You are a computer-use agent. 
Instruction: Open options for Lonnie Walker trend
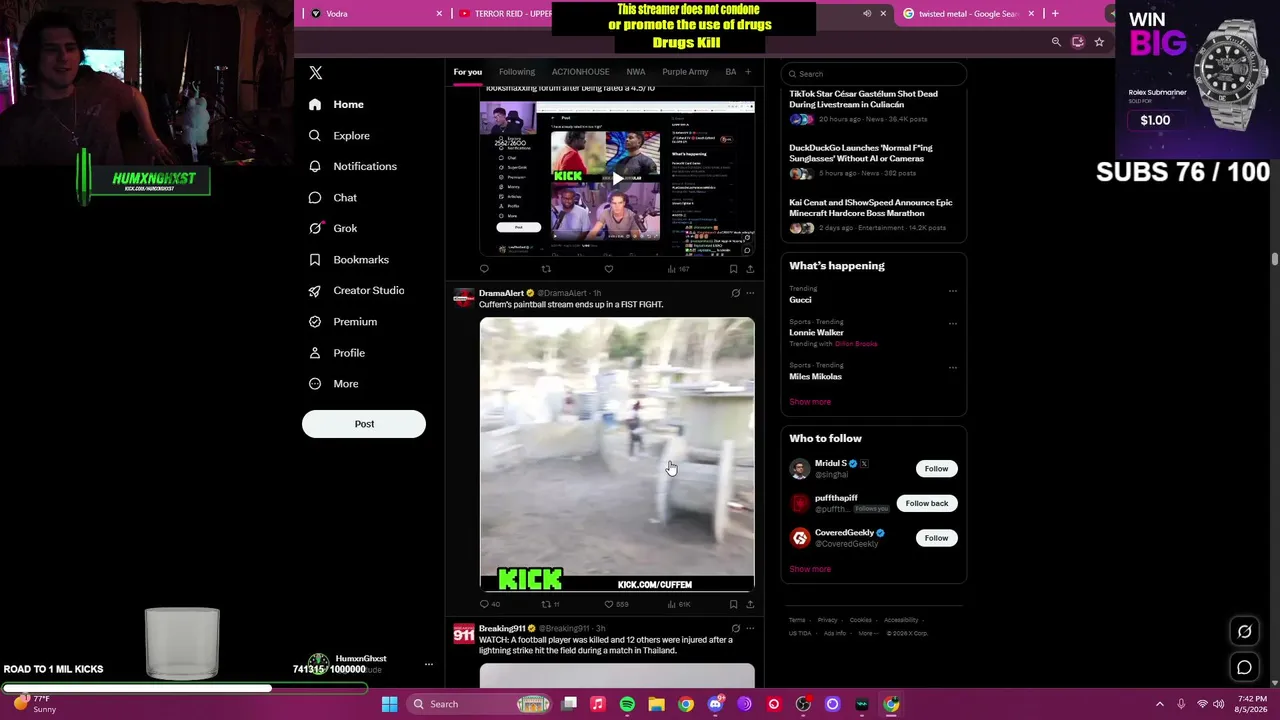[x=953, y=323]
